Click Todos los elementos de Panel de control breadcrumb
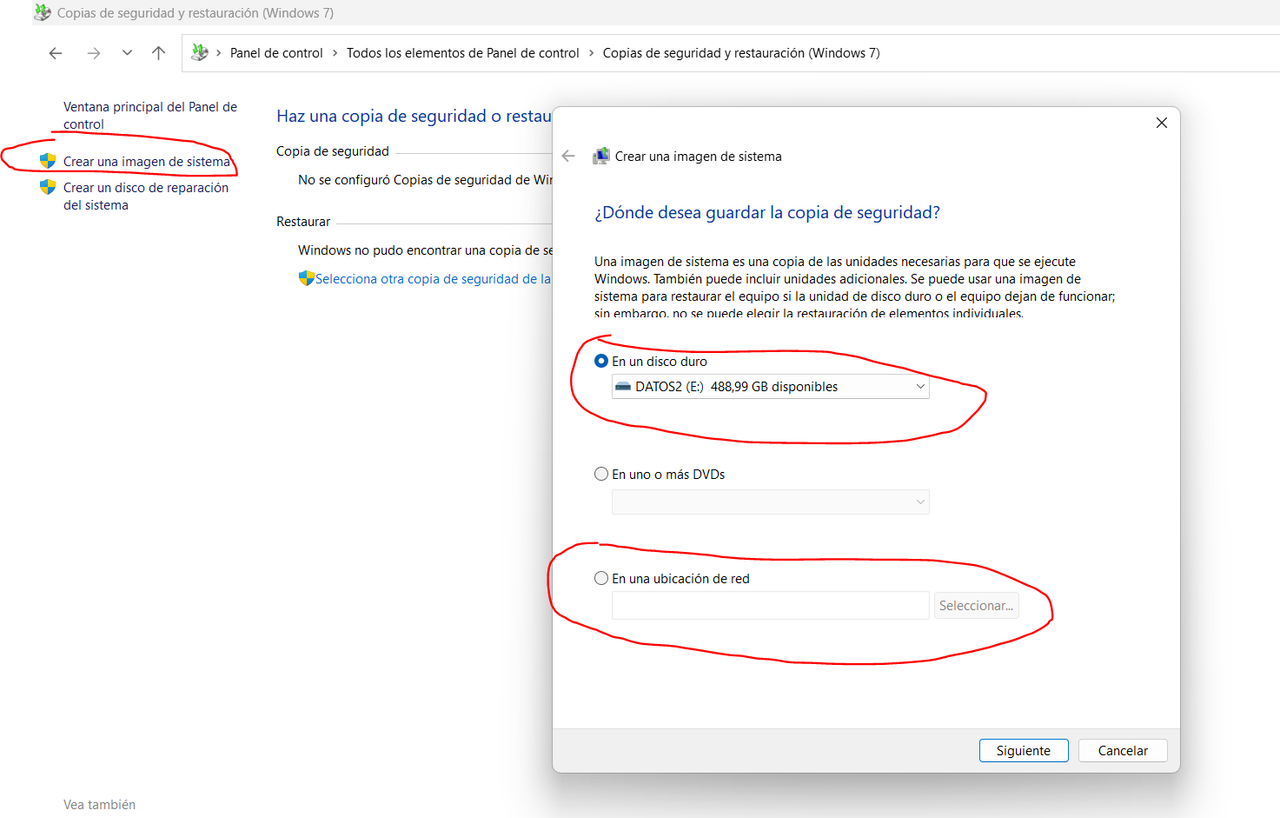The width and height of the screenshot is (1280, 818). tap(463, 53)
